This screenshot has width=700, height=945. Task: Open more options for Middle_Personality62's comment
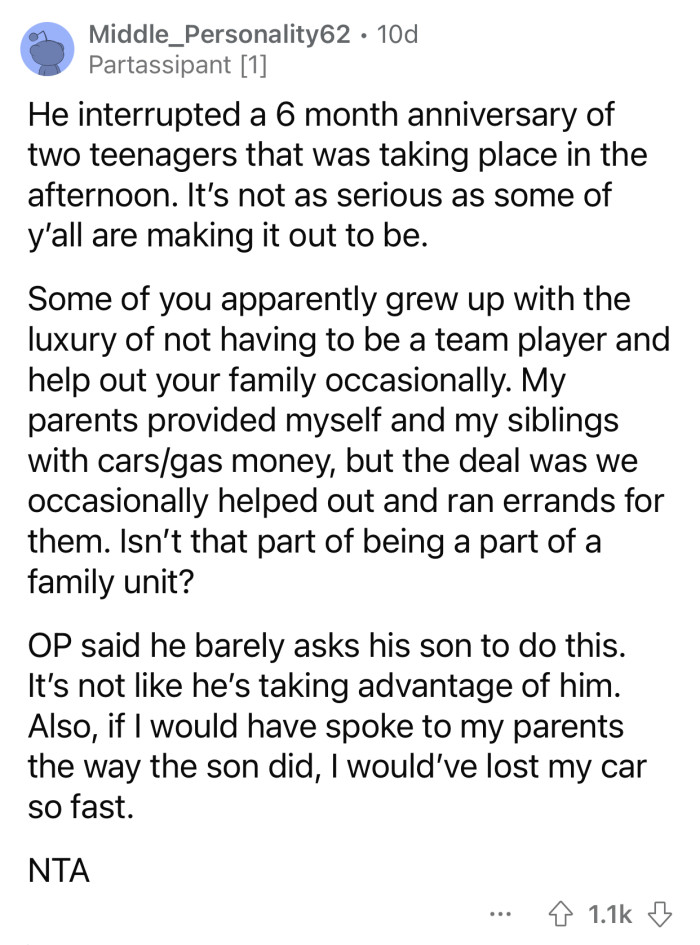(x=500, y=915)
